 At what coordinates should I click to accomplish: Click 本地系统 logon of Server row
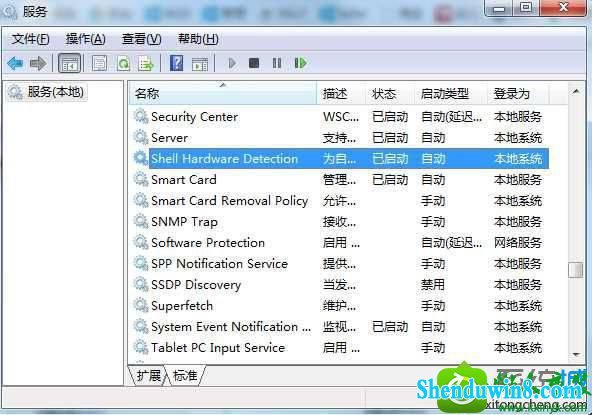coord(518,137)
